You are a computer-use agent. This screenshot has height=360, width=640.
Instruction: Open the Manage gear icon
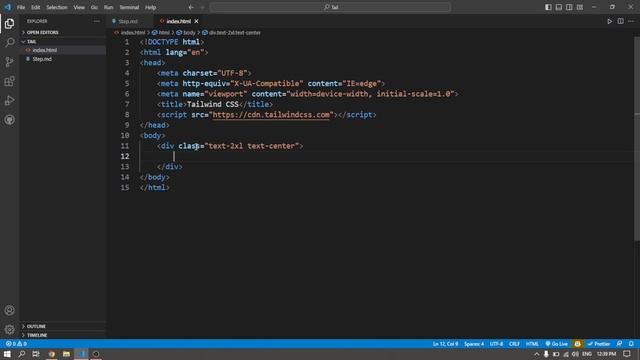click(9, 329)
